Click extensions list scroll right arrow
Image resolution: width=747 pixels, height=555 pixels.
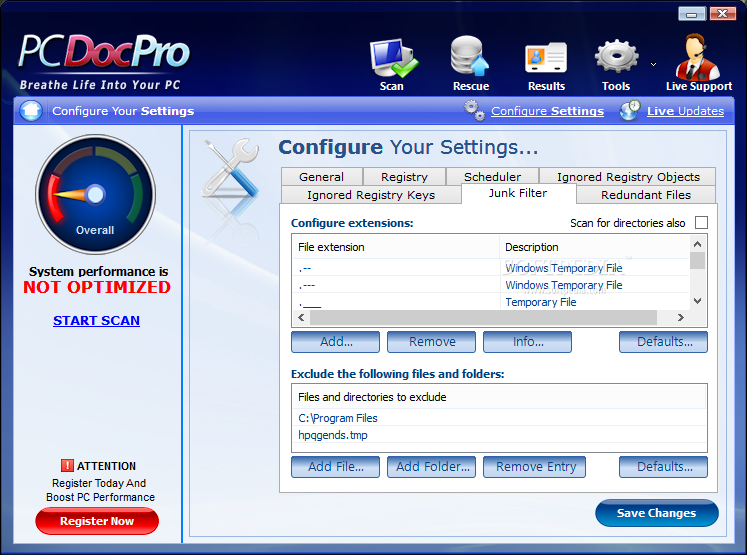pos(681,317)
